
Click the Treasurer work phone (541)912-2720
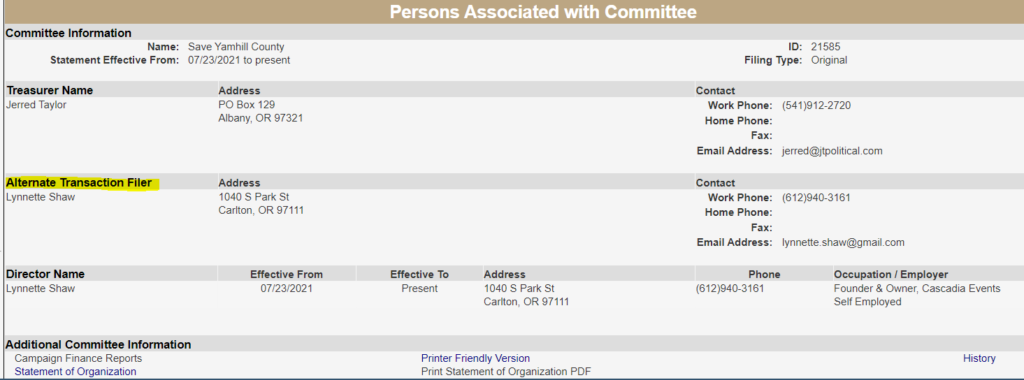[x=816, y=105]
